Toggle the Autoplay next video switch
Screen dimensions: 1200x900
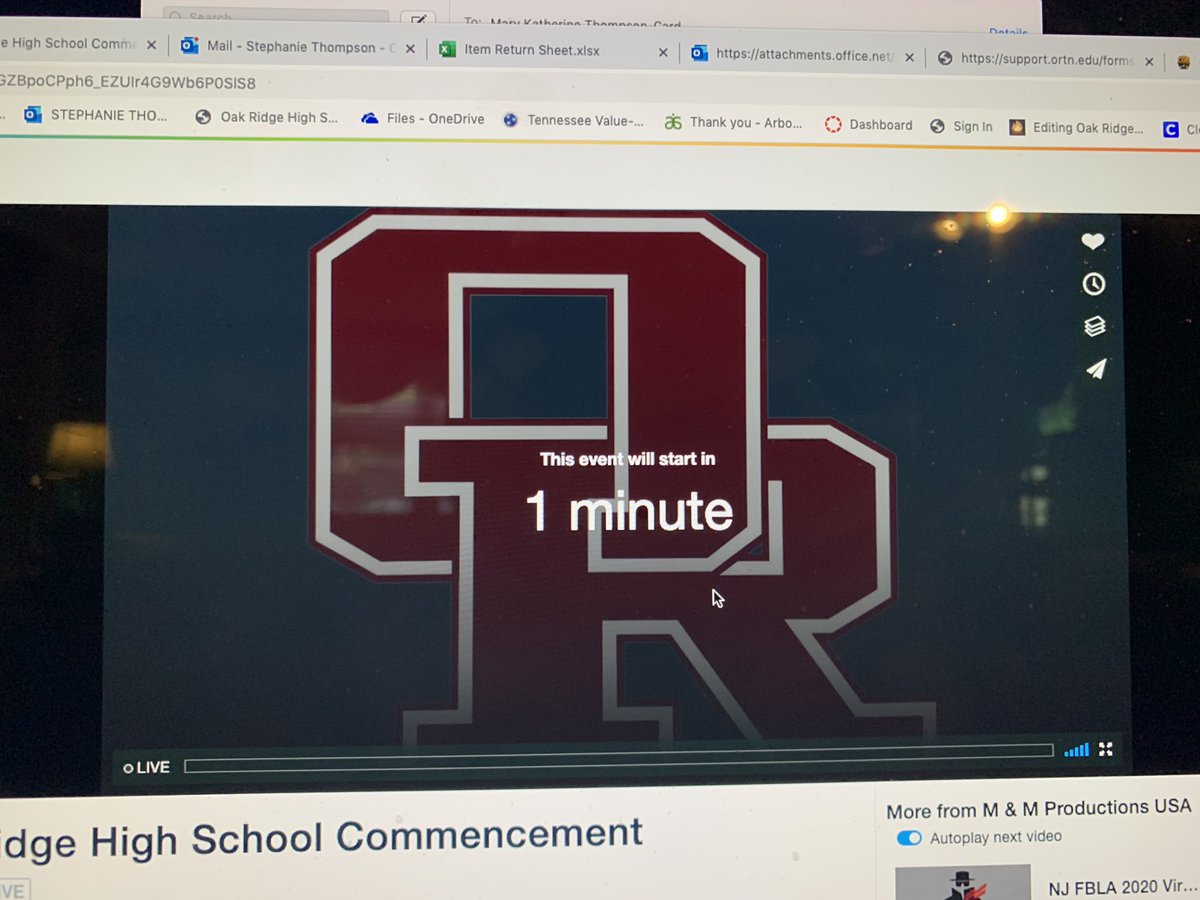point(909,838)
